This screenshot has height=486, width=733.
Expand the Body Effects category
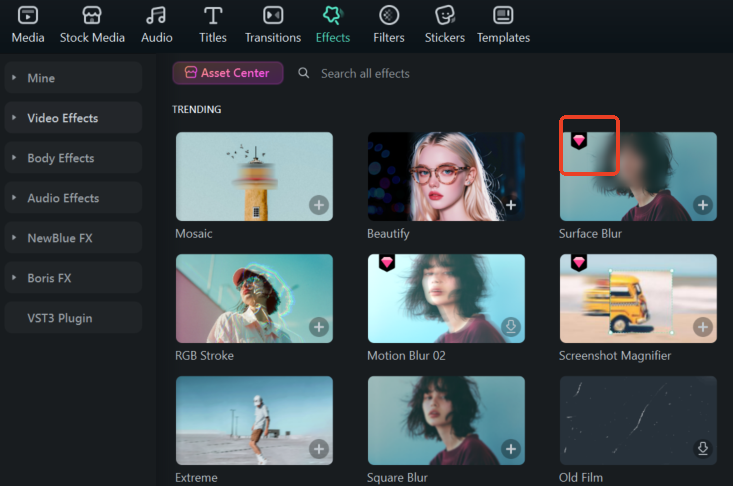(14, 158)
